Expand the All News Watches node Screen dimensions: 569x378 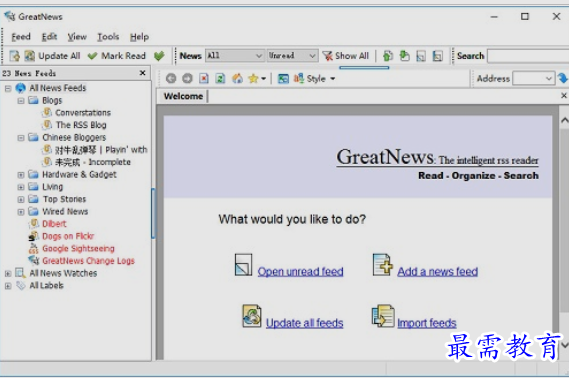[8, 274]
